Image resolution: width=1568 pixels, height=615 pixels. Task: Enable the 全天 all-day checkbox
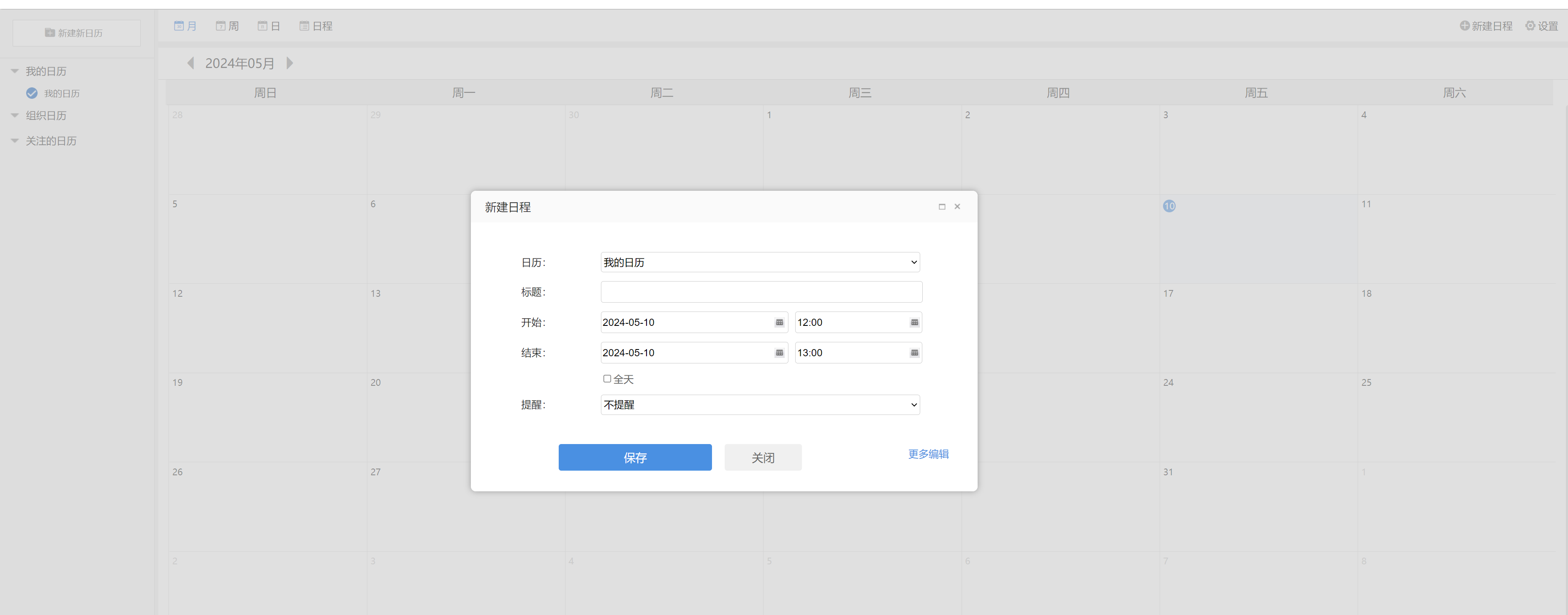click(607, 379)
